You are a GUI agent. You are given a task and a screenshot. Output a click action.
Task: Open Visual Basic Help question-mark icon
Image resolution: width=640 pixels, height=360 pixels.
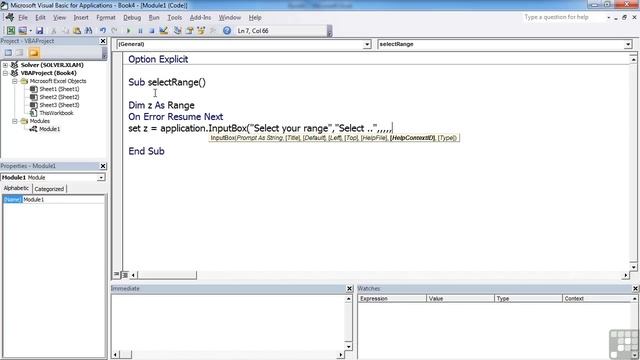227,31
